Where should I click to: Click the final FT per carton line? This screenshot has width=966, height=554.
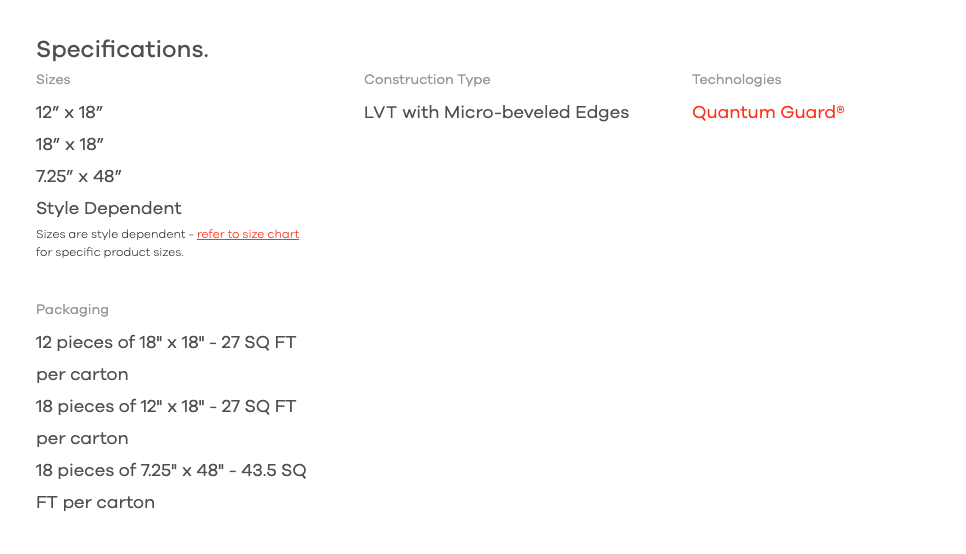click(95, 502)
